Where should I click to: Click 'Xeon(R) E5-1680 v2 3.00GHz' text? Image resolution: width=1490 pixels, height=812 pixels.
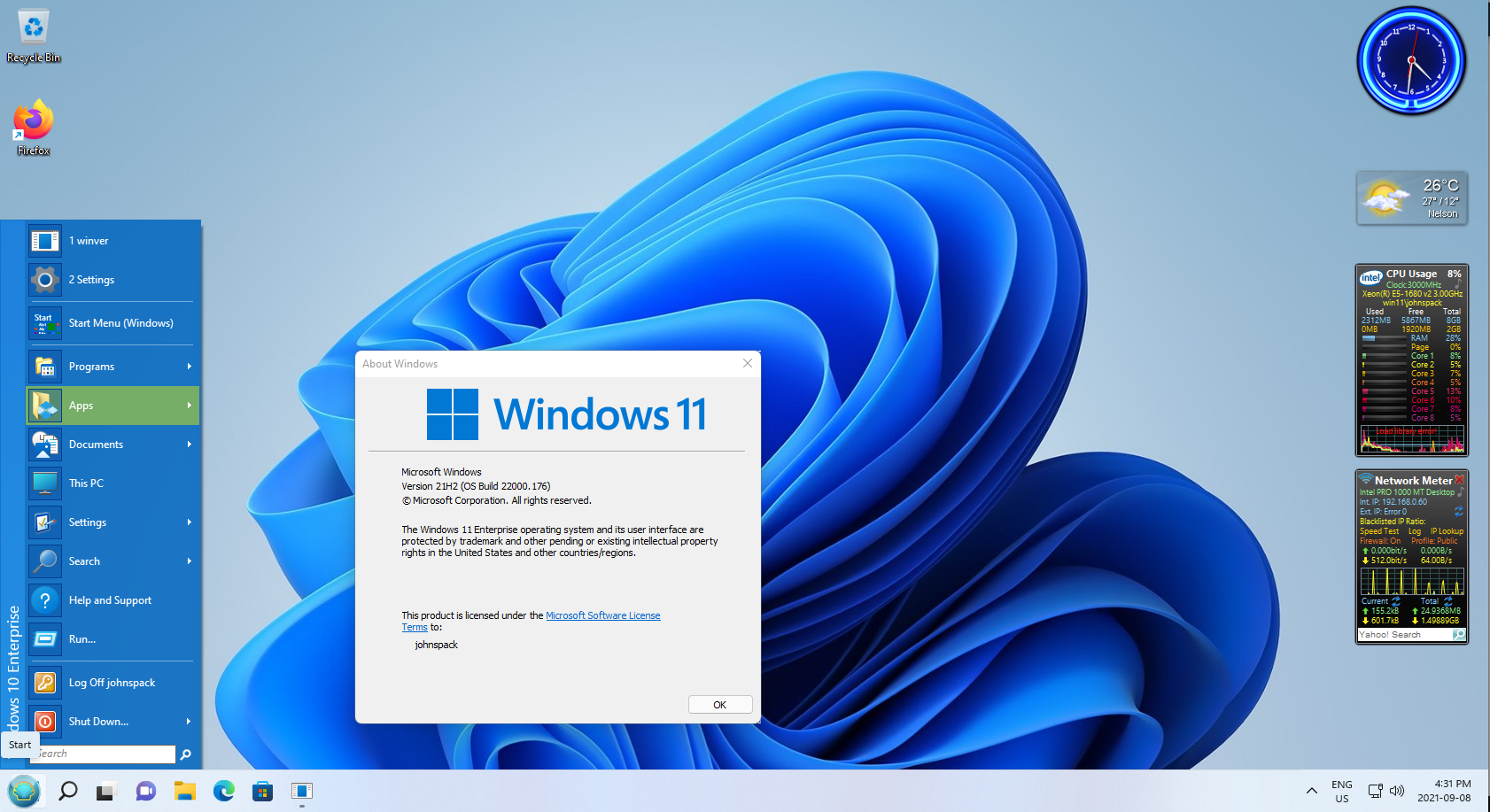(x=1412, y=294)
